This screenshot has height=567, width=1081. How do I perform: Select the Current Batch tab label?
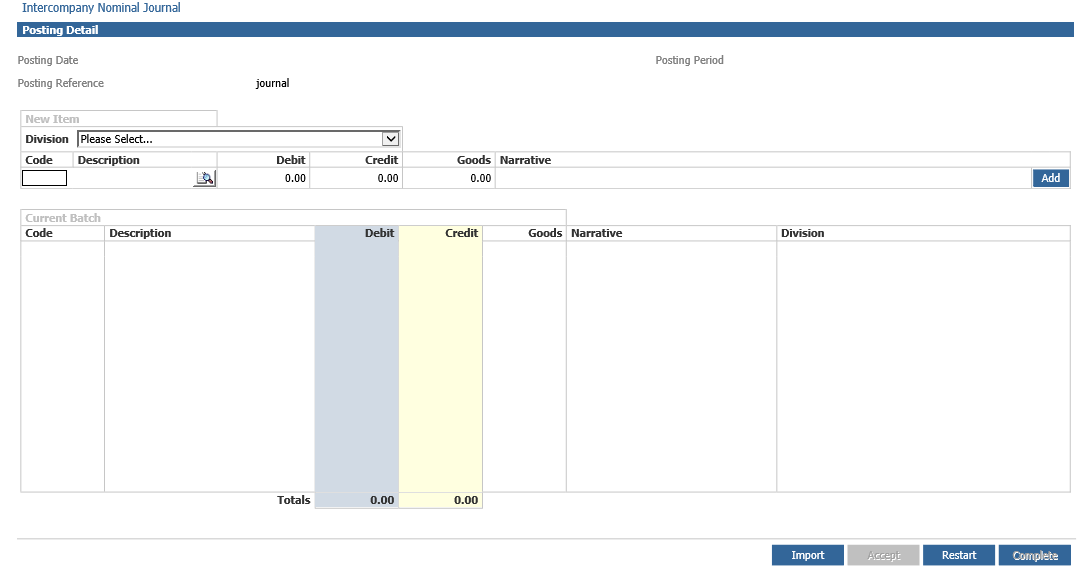pos(63,218)
